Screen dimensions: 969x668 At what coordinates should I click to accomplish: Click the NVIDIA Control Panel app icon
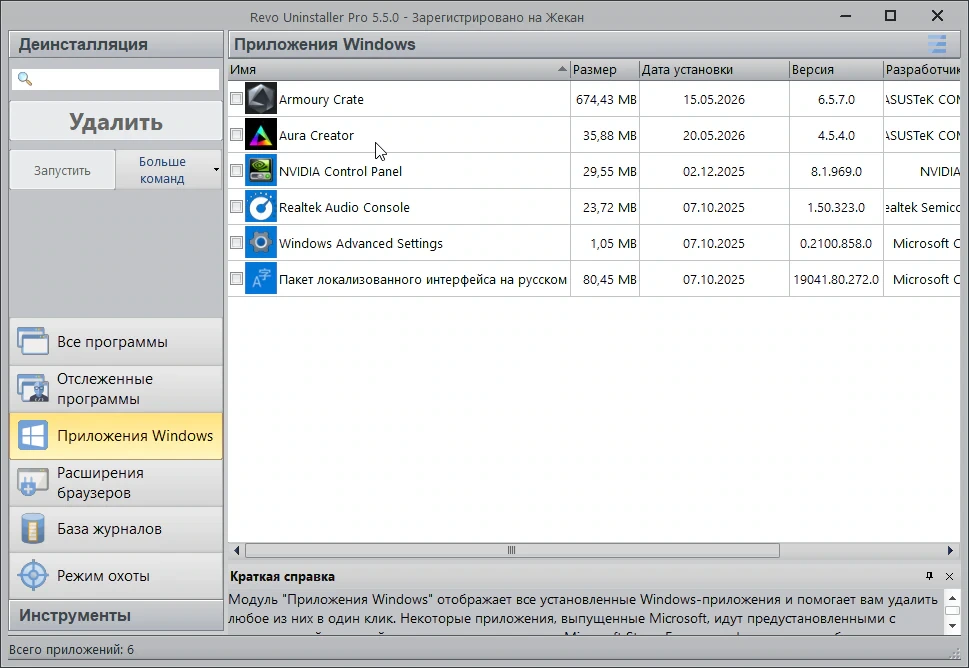[261, 171]
